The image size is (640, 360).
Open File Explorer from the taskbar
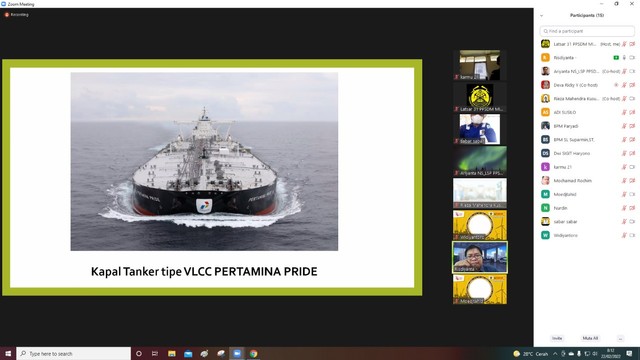coord(172,353)
